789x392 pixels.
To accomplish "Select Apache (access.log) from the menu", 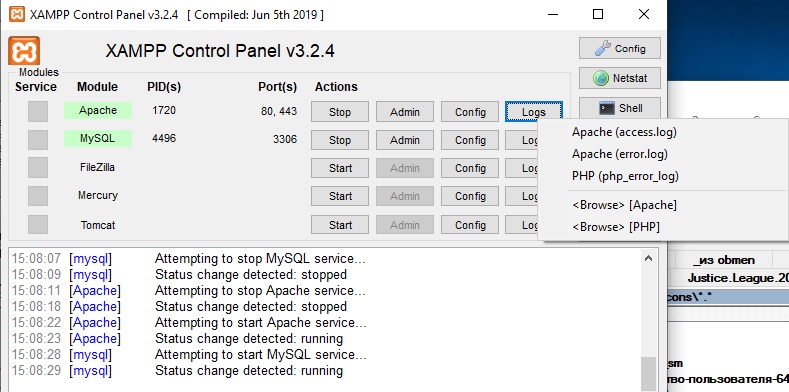I will 624,132.
